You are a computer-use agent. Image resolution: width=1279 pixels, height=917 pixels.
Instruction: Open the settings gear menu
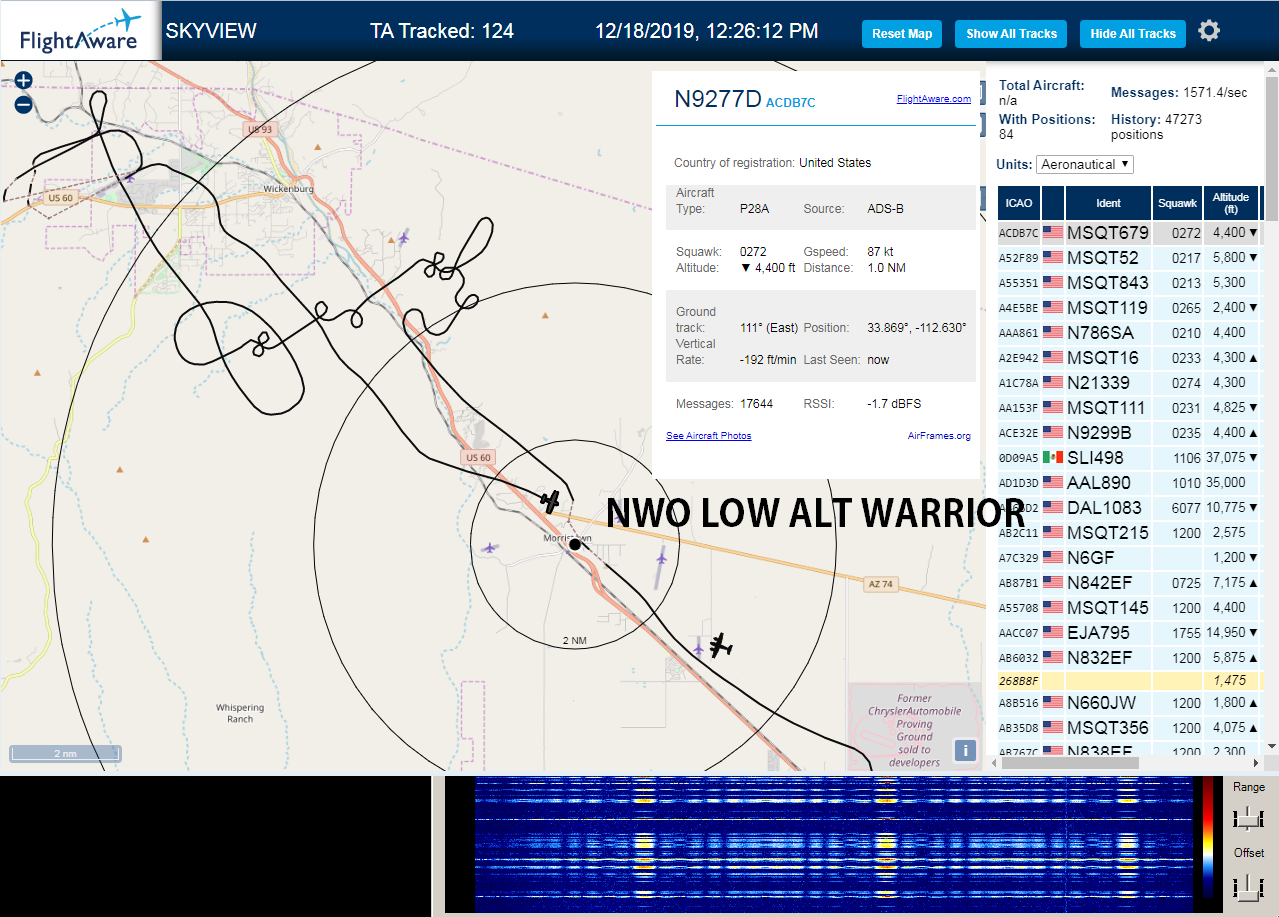tap(1209, 32)
